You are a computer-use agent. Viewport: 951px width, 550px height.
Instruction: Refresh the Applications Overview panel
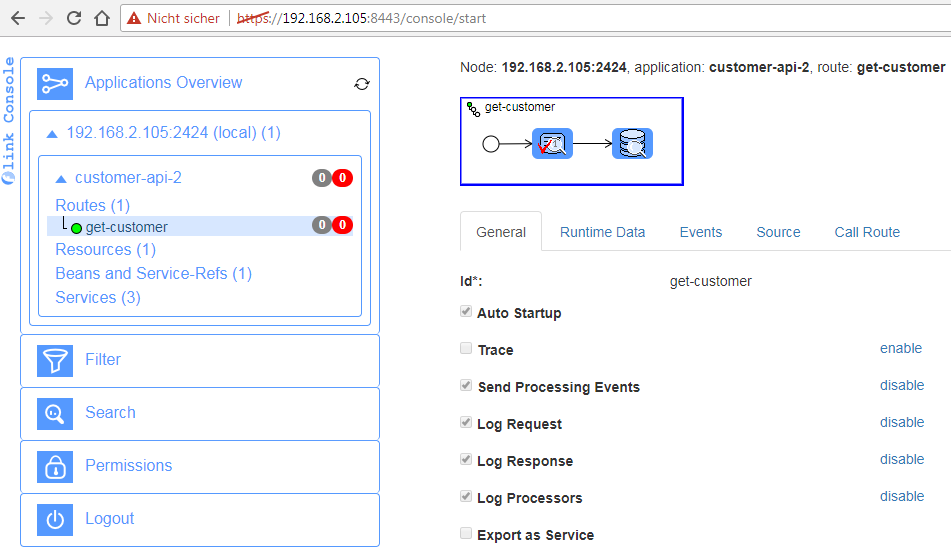pos(362,84)
